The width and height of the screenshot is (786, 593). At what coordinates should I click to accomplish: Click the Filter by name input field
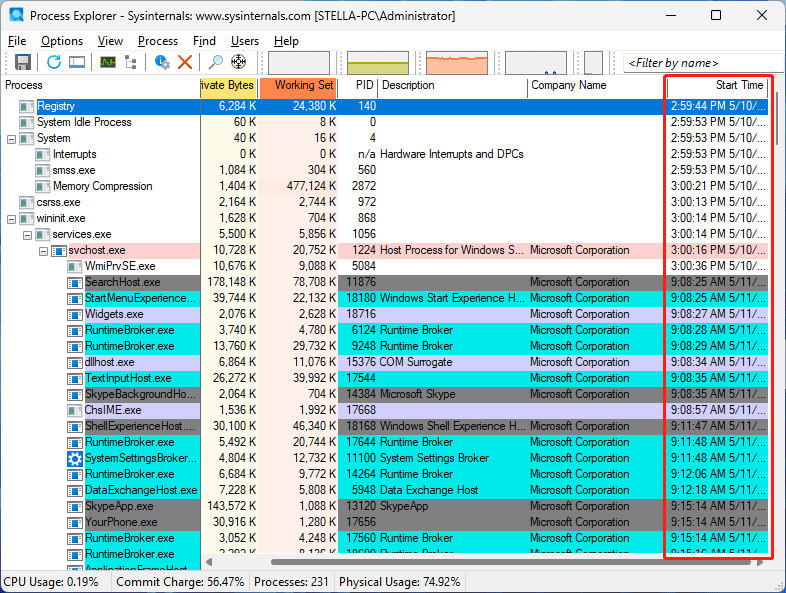tap(704, 63)
